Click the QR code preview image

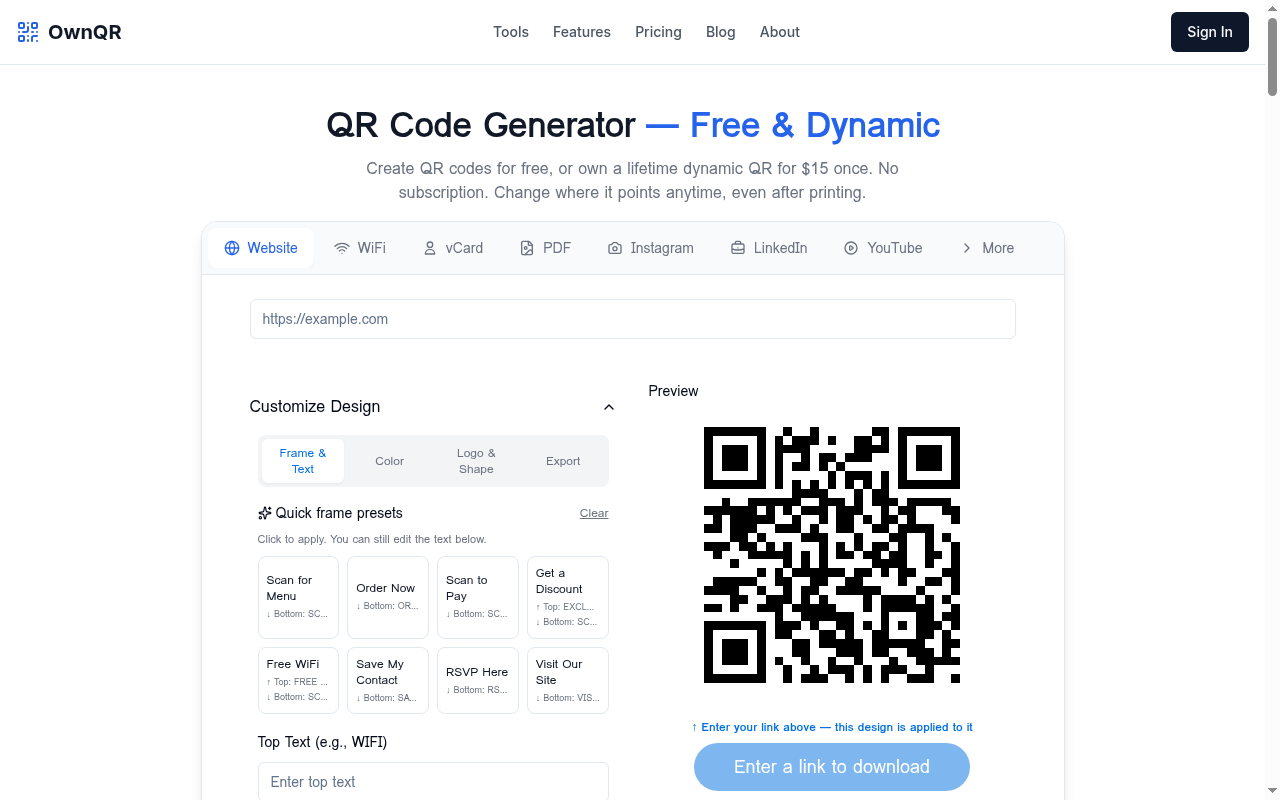coord(832,555)
